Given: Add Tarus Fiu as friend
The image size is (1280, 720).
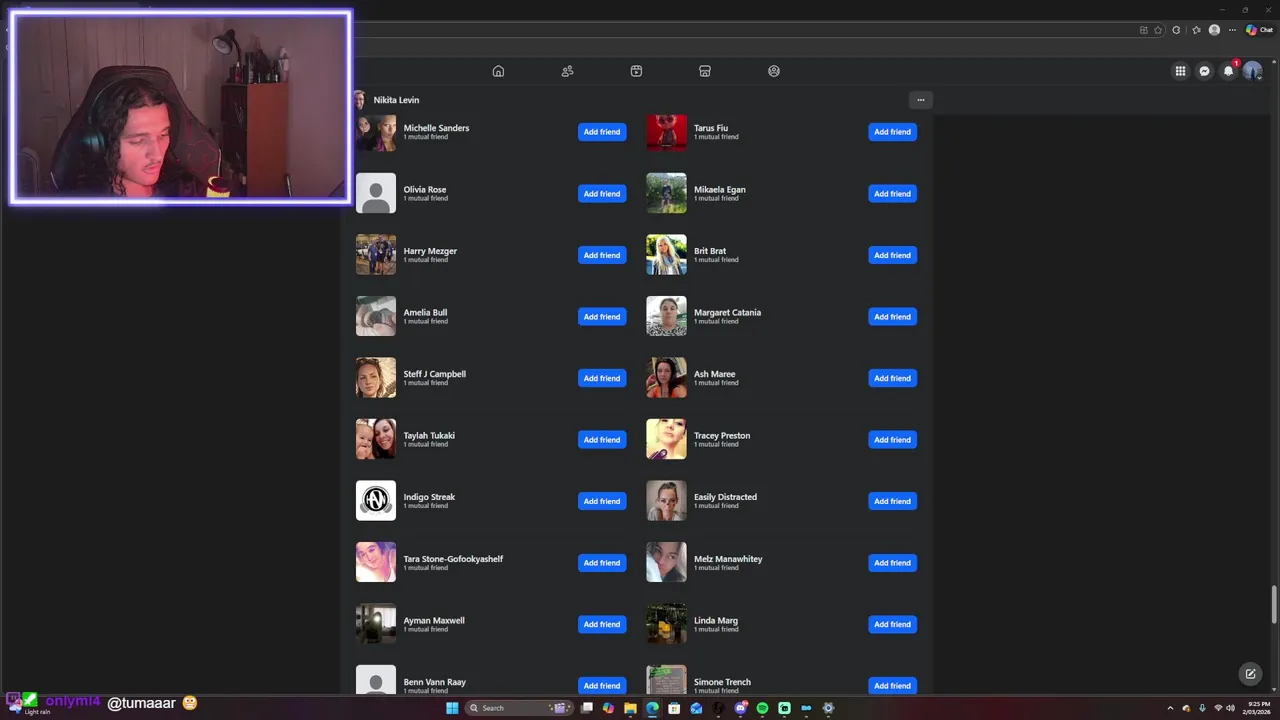Looking at the screenshot, I should pos(892,132).
